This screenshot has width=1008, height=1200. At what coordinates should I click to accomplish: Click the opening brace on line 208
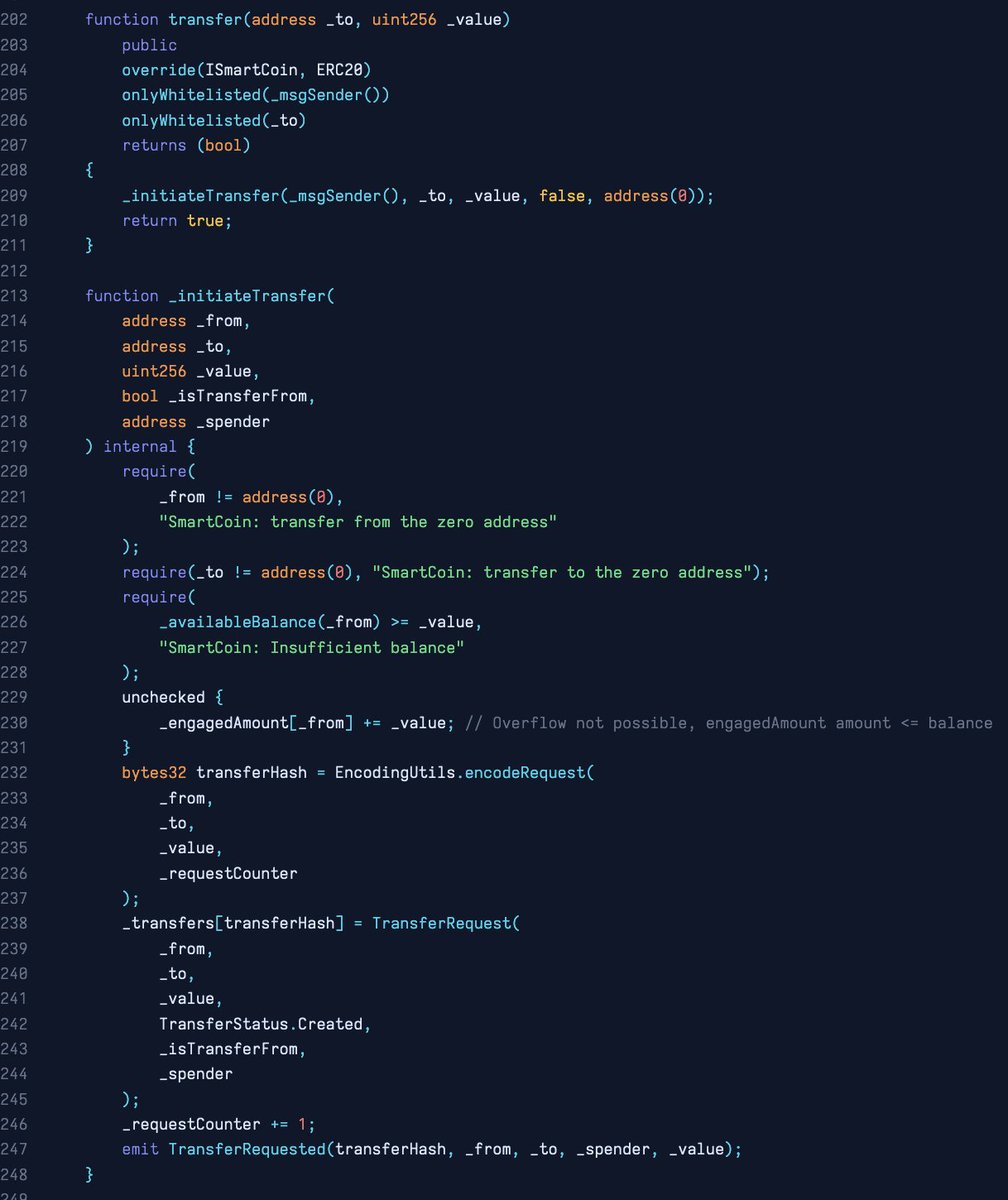point(89,170)
